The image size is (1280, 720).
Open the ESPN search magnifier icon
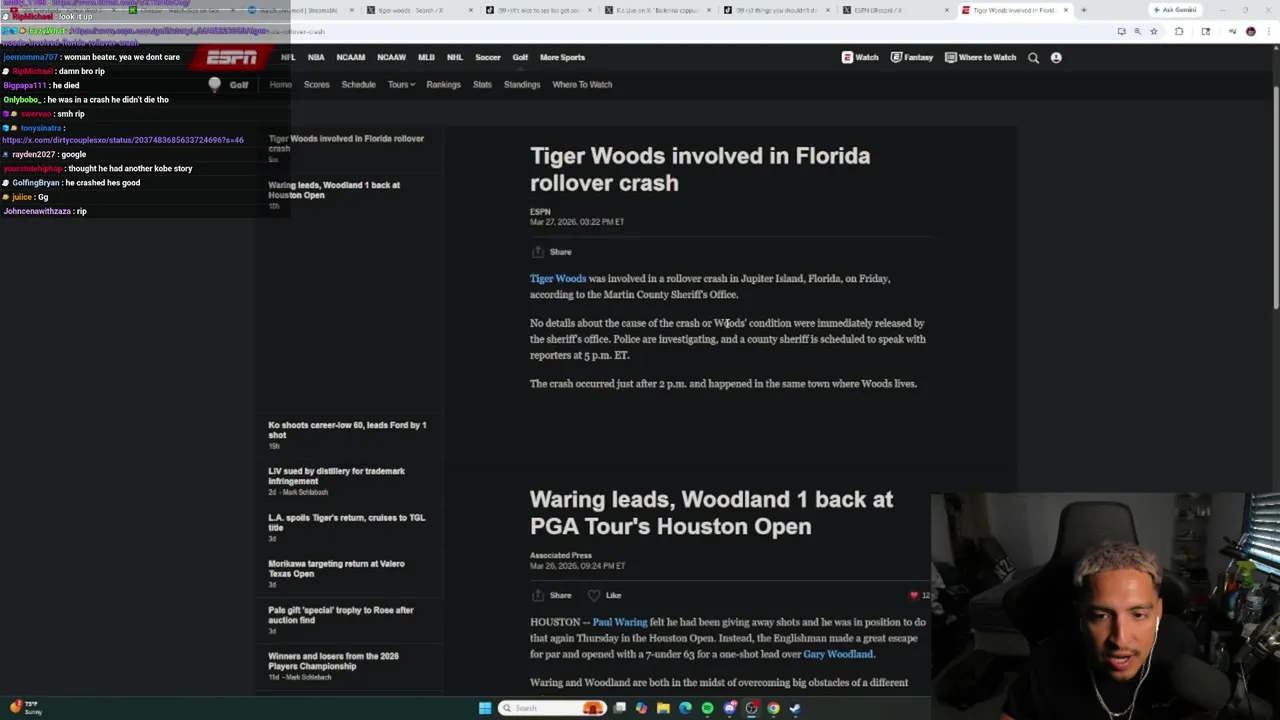pyautogui.click(x=1033, y=57)
